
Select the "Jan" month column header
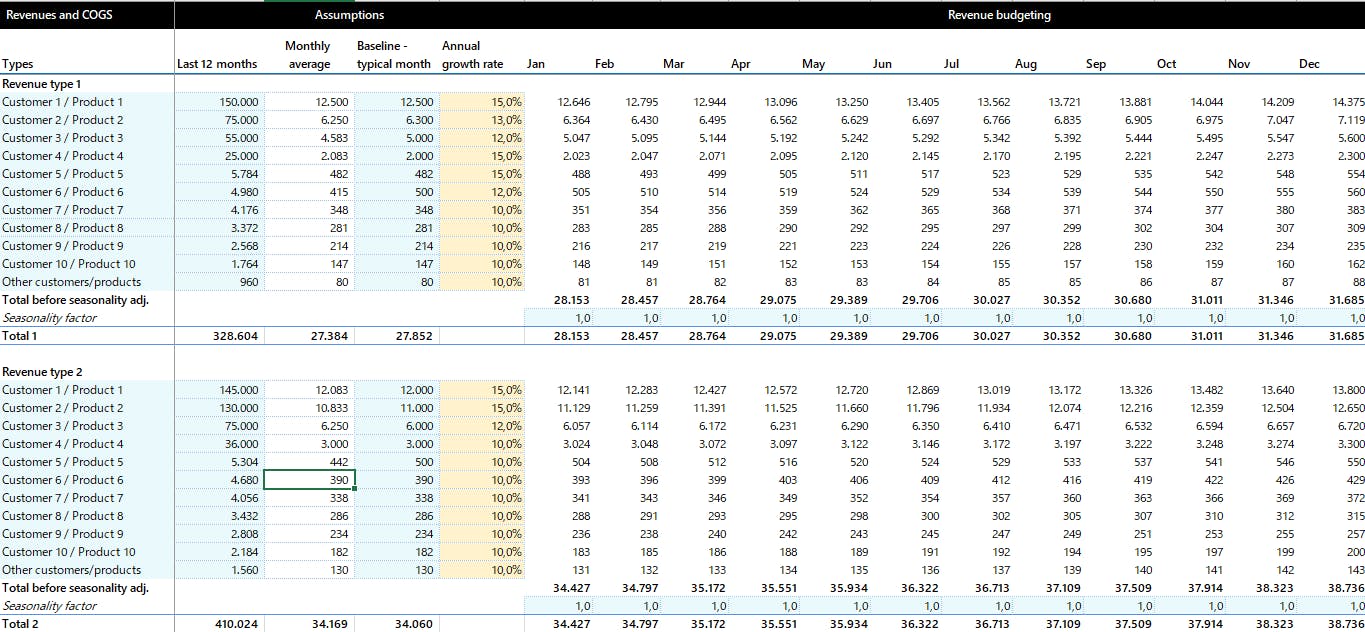coord(536,64)
